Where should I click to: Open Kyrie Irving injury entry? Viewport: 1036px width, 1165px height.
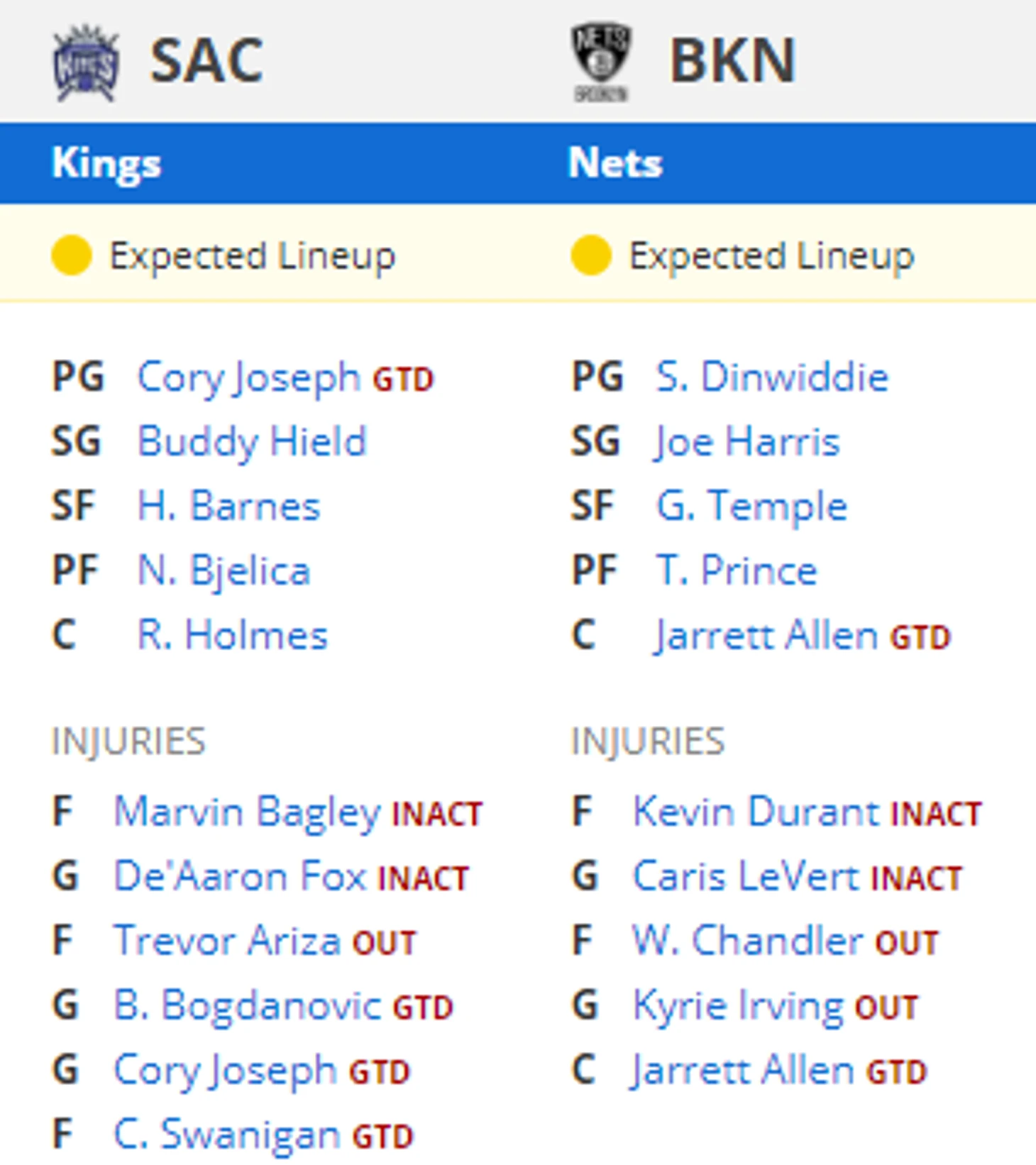738,1006
